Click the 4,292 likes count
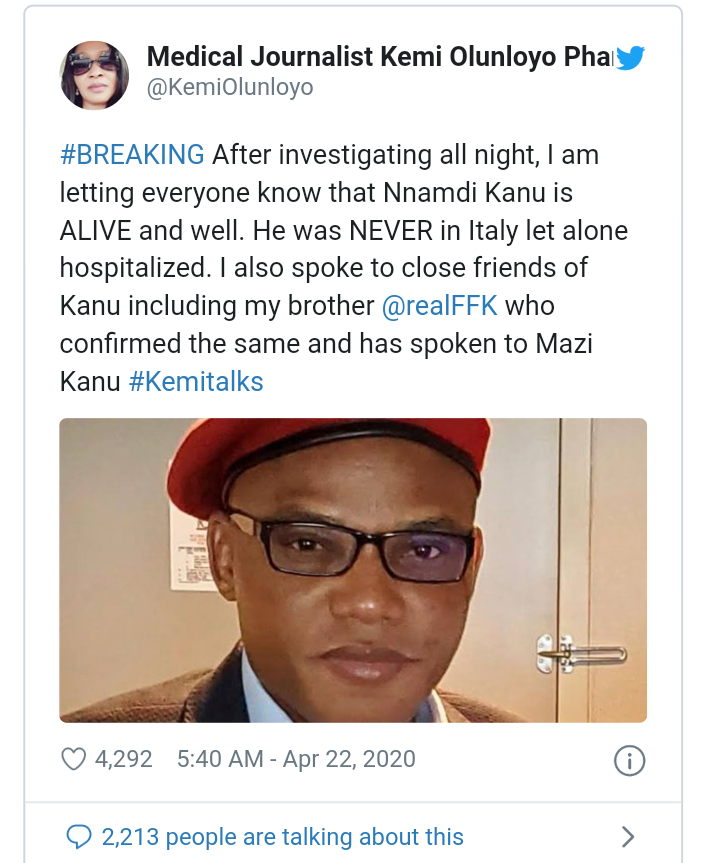Screen dimensions: 720x863 tap(123, 760)
